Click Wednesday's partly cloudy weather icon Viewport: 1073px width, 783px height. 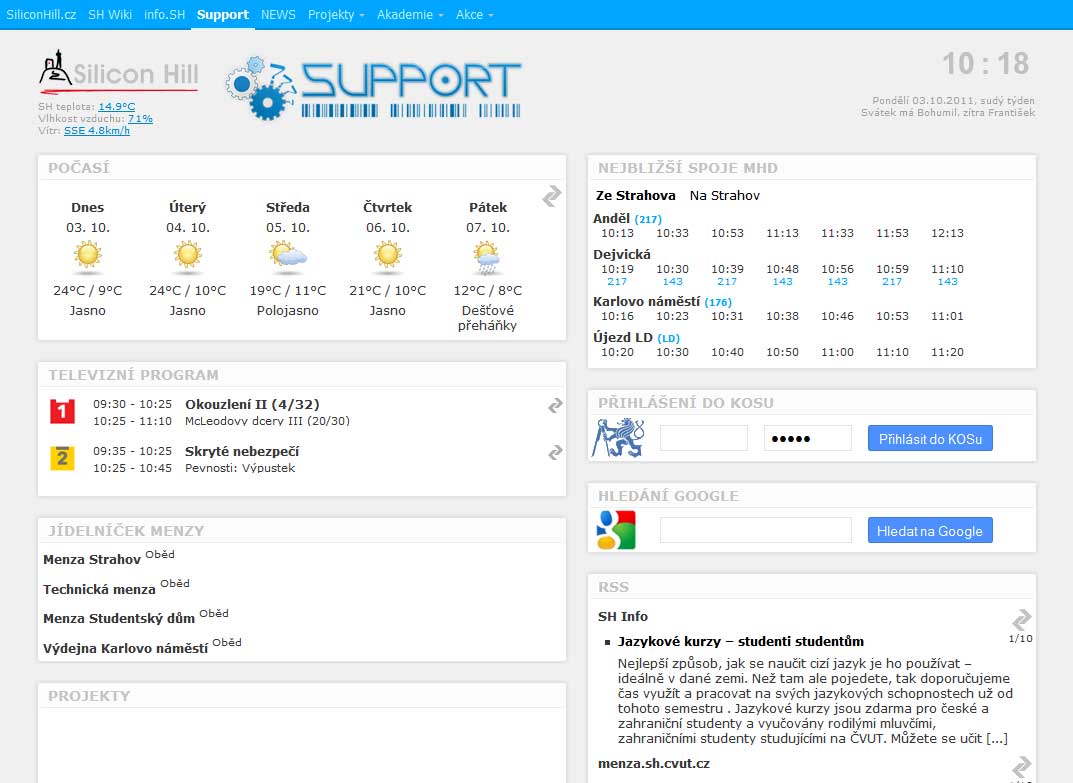[x=288, y=255]
